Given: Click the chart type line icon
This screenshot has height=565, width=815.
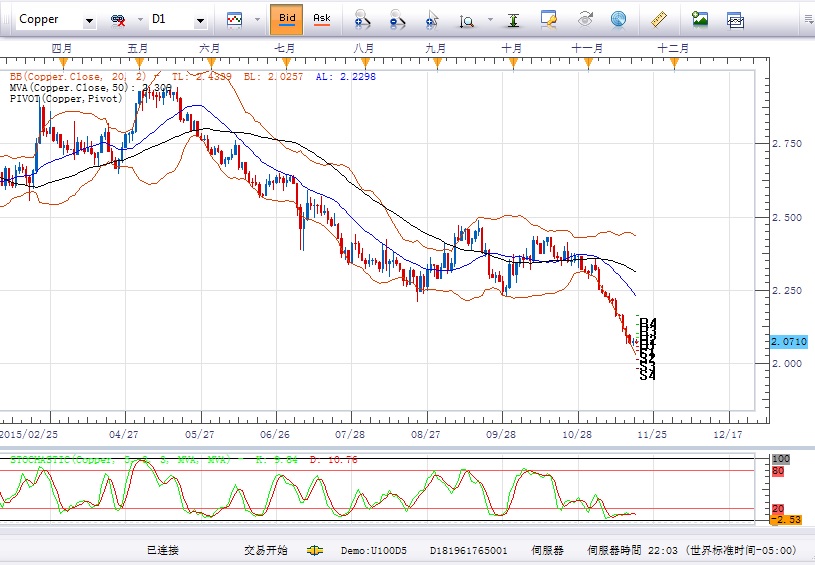Looking at the screenshot, I should [235, 19].
